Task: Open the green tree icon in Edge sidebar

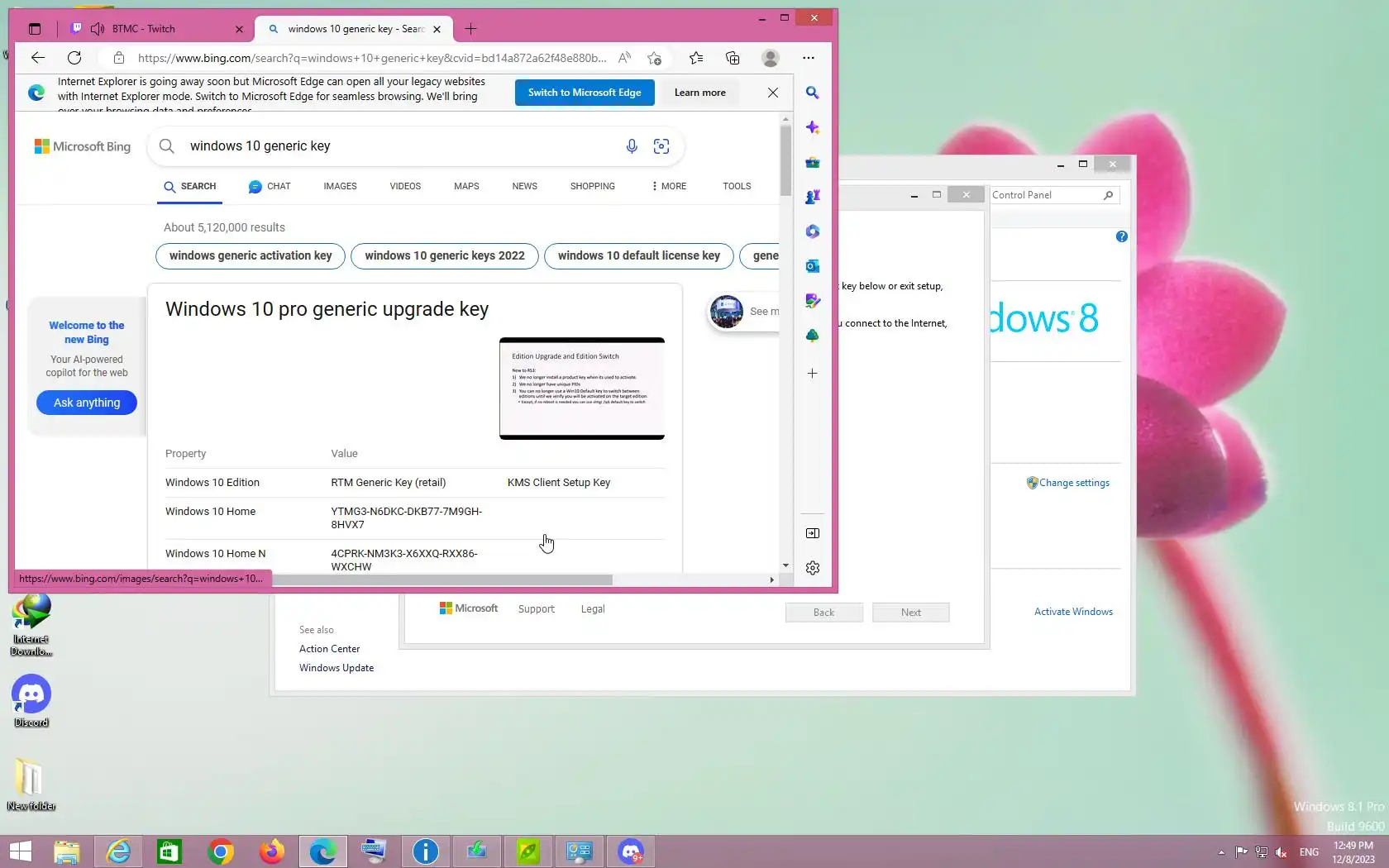Action: pos(813,336)
